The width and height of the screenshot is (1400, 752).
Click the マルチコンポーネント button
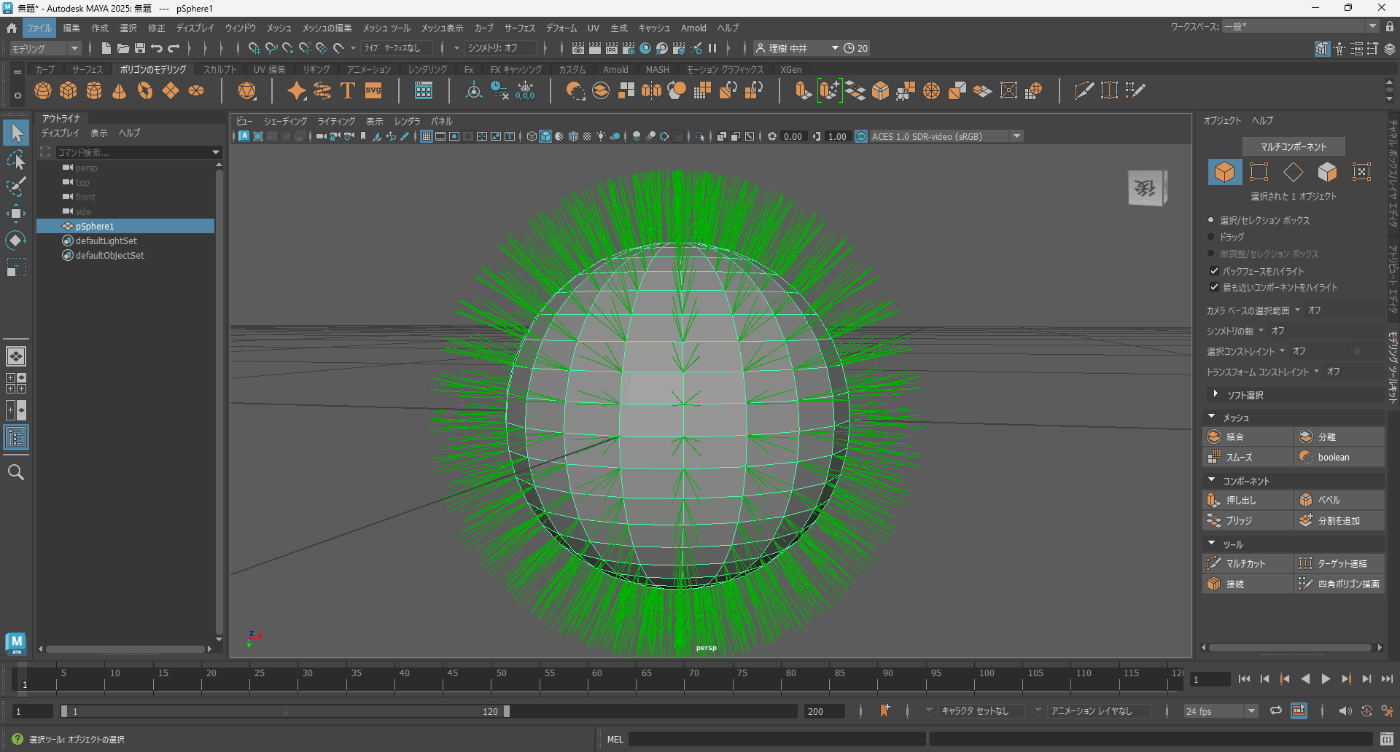pos(1293,146)
